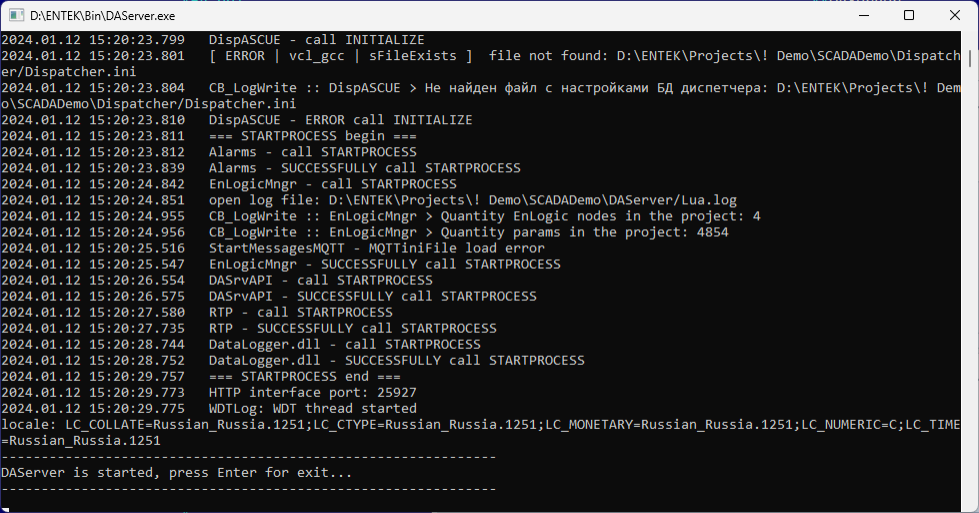Click the 'DataLogger.dll - SUCCESSFULLY call STARTPROCESS' line
The image size is (979, 513).
click(396, 360)
